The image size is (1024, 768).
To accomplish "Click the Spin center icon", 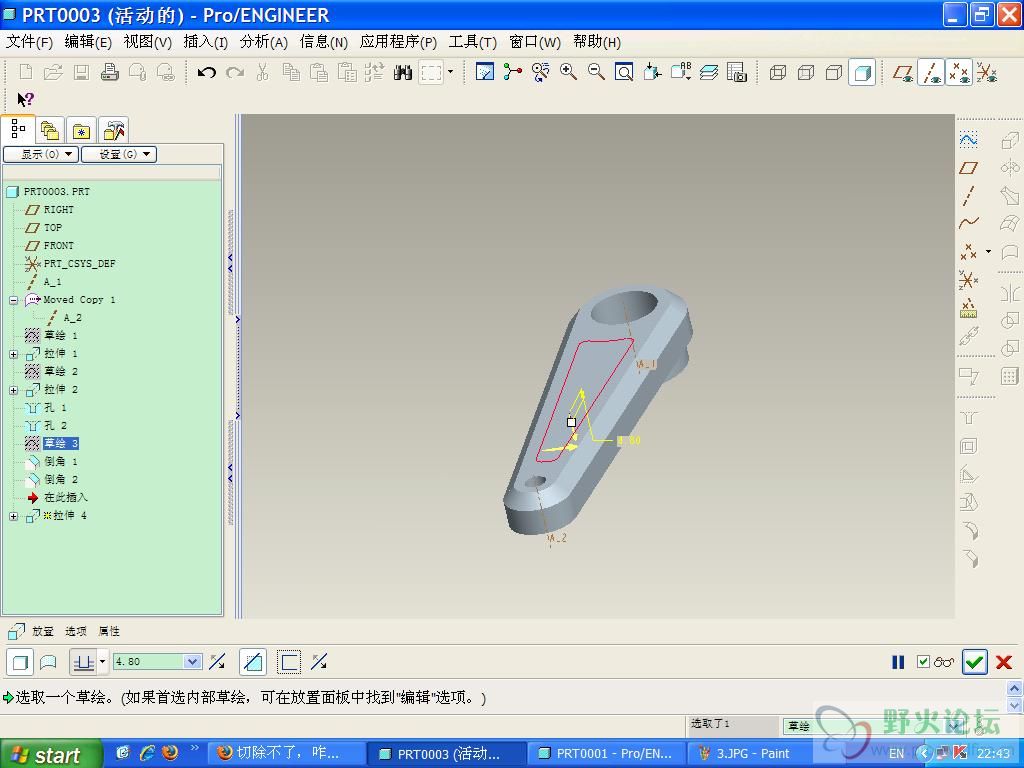I will click(x=513, y=72).
